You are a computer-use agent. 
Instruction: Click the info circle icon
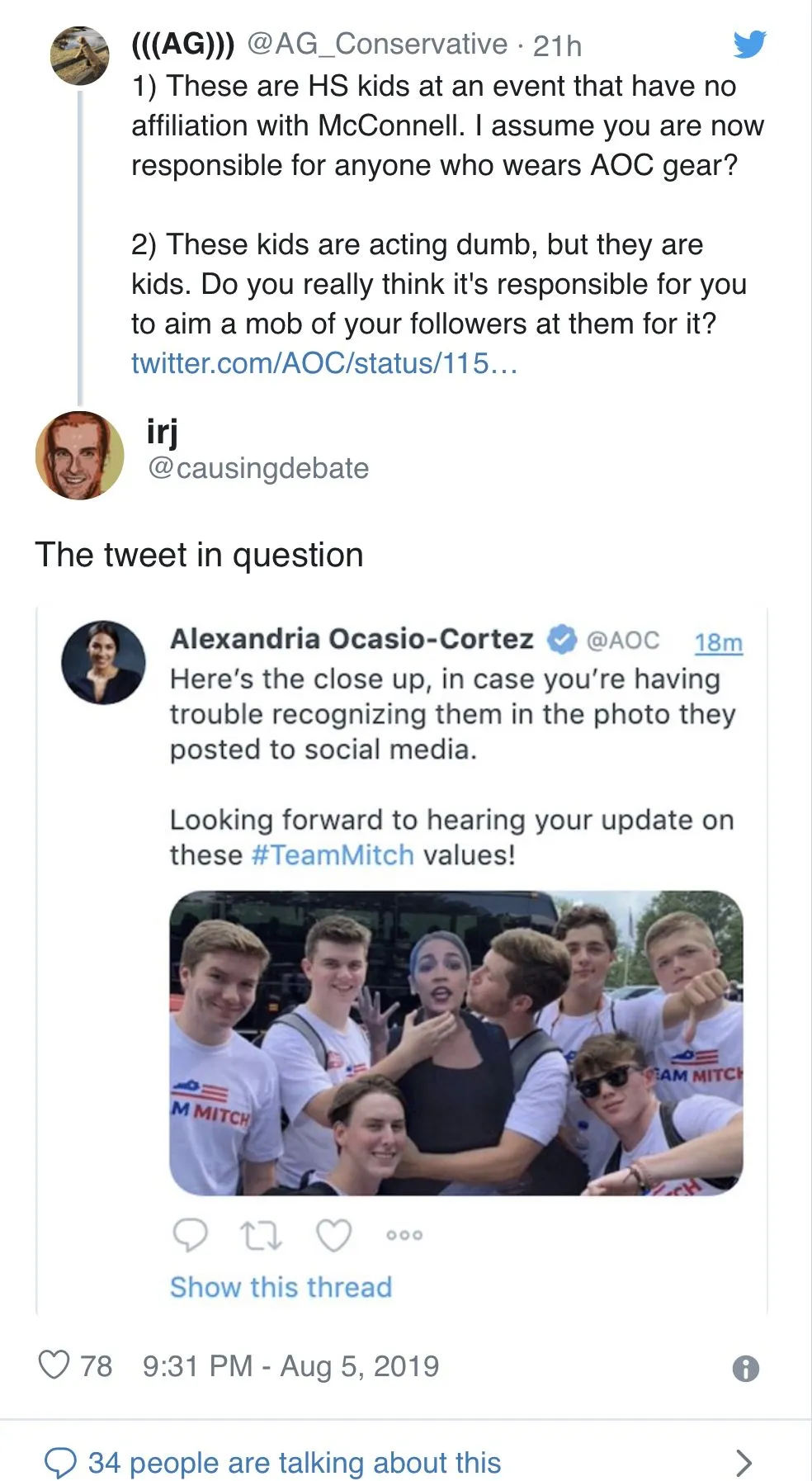tap(745, 1369)
